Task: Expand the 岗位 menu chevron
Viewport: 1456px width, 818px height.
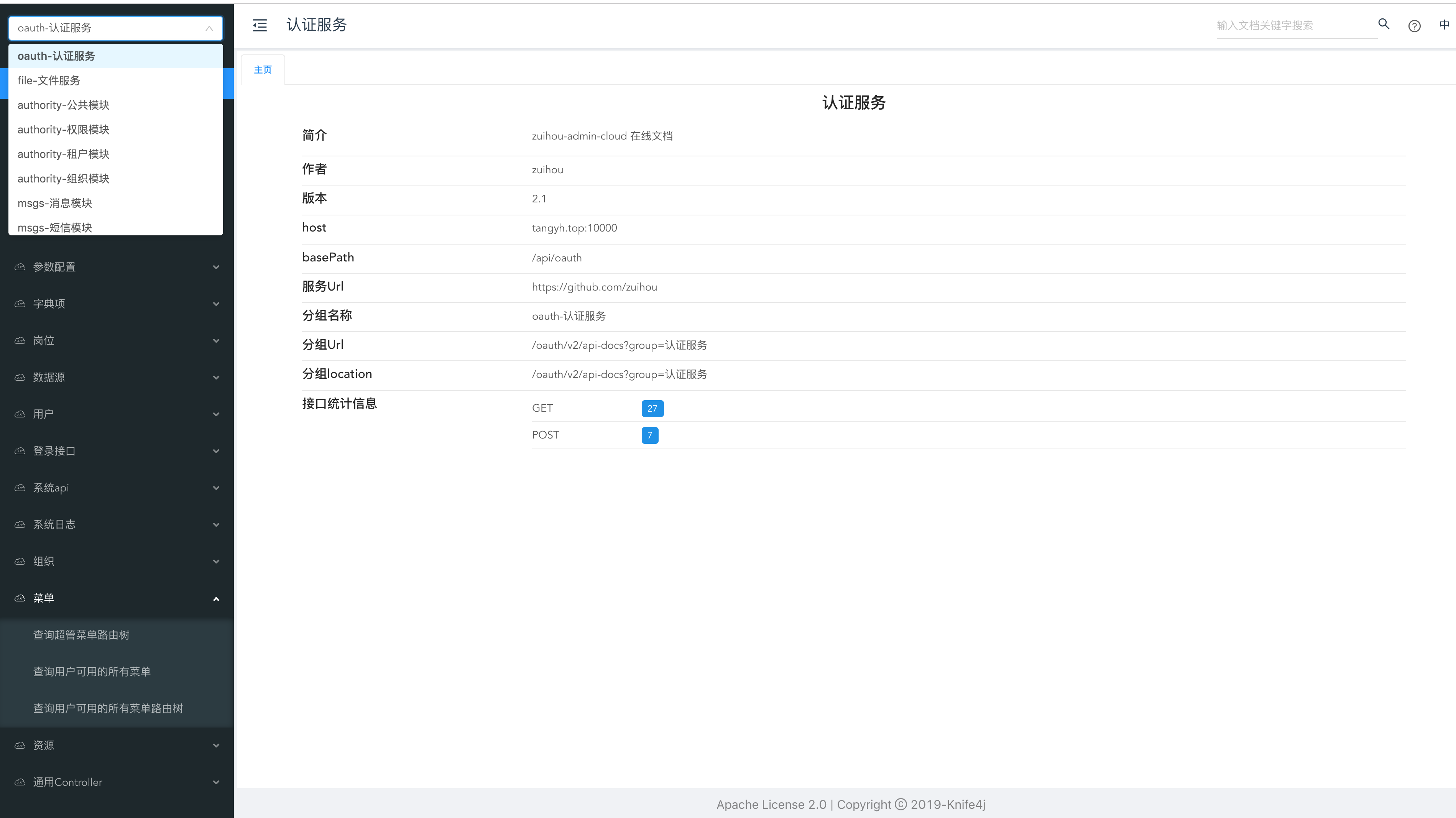Action: [x=216, y=340]
